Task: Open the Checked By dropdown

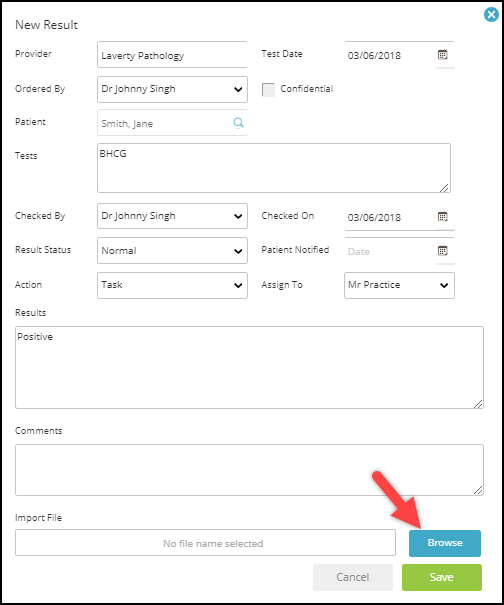Action: tap(173, 216)
